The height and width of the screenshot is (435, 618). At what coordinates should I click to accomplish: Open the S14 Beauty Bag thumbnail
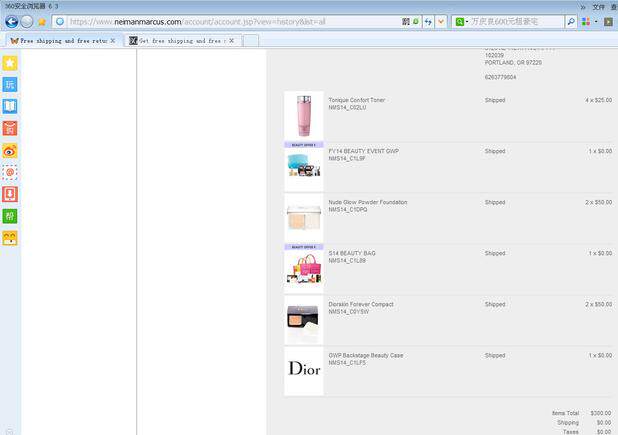pos(304,269)
